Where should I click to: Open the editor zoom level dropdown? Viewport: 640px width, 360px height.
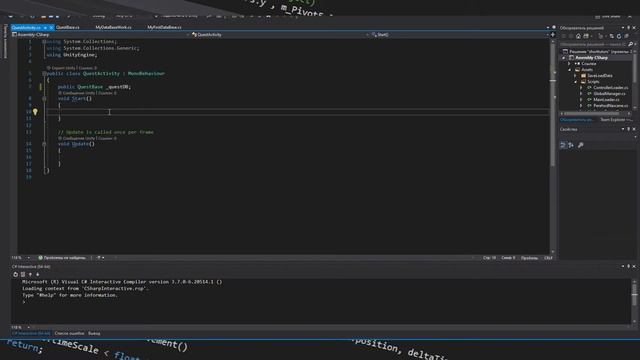pos(29,258)
